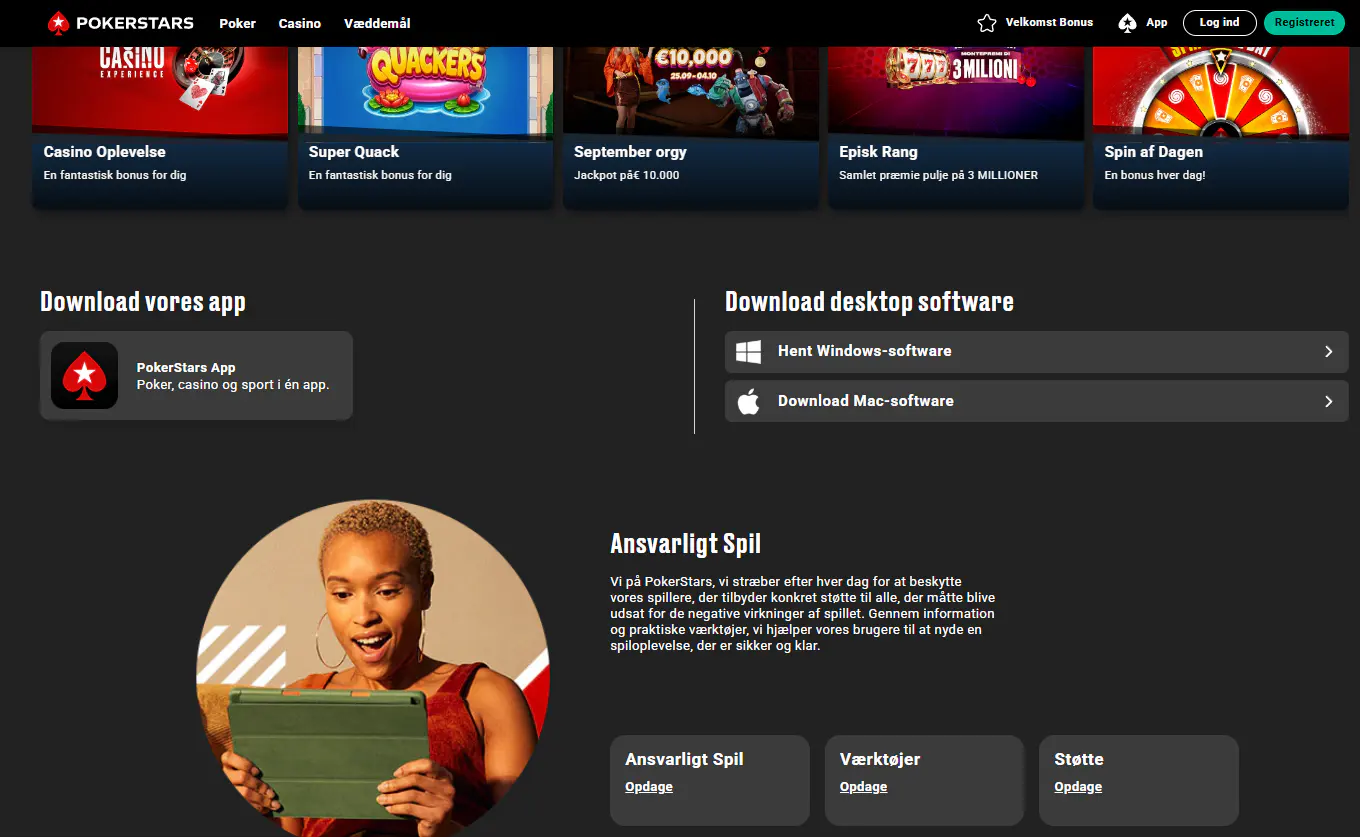The height and width of the screenshot is (837, 1360).
Task: Click the App label in the header
Action: point(1157,22)
